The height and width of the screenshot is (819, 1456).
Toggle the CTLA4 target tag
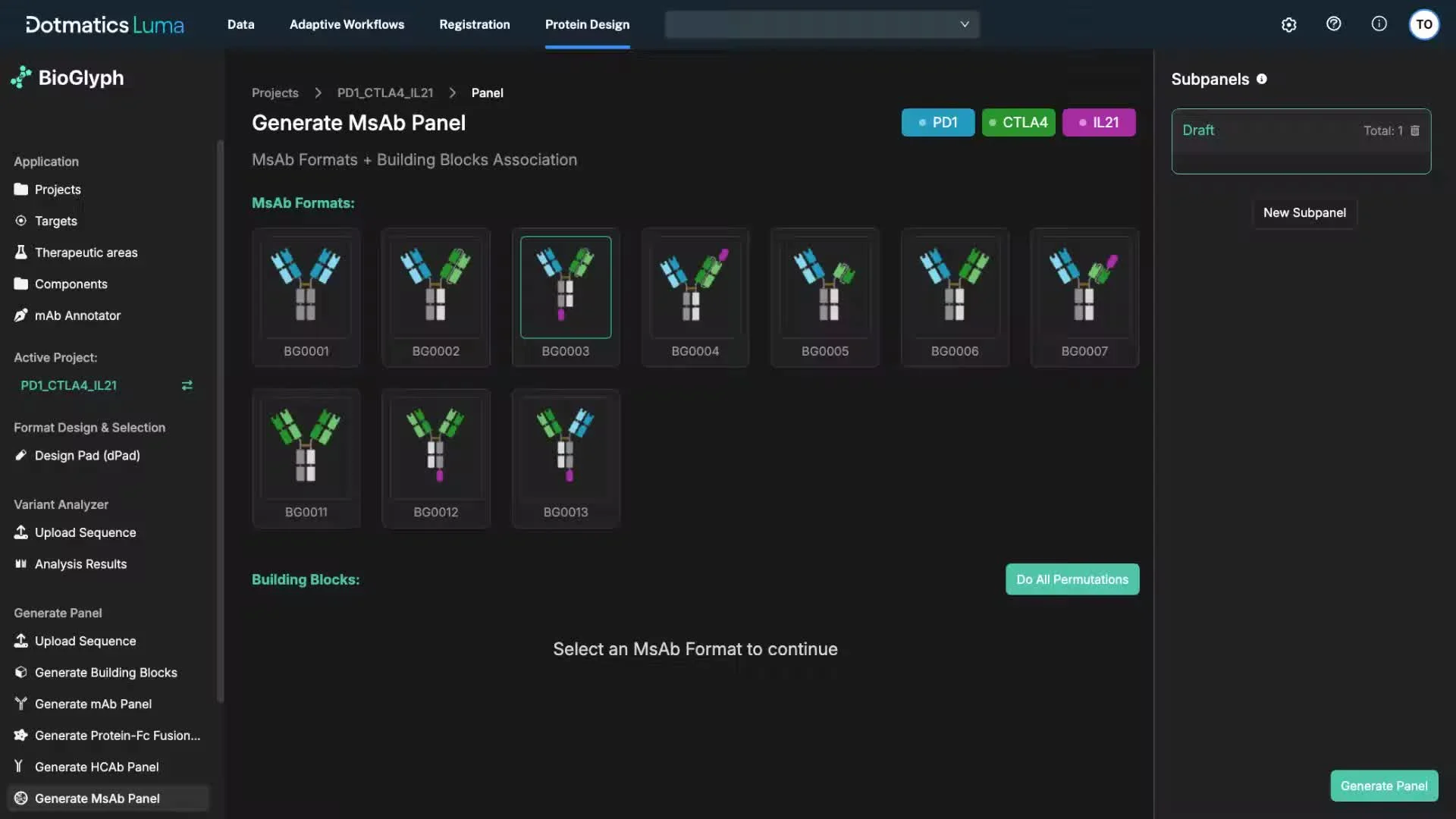[x=1018, y=123]
